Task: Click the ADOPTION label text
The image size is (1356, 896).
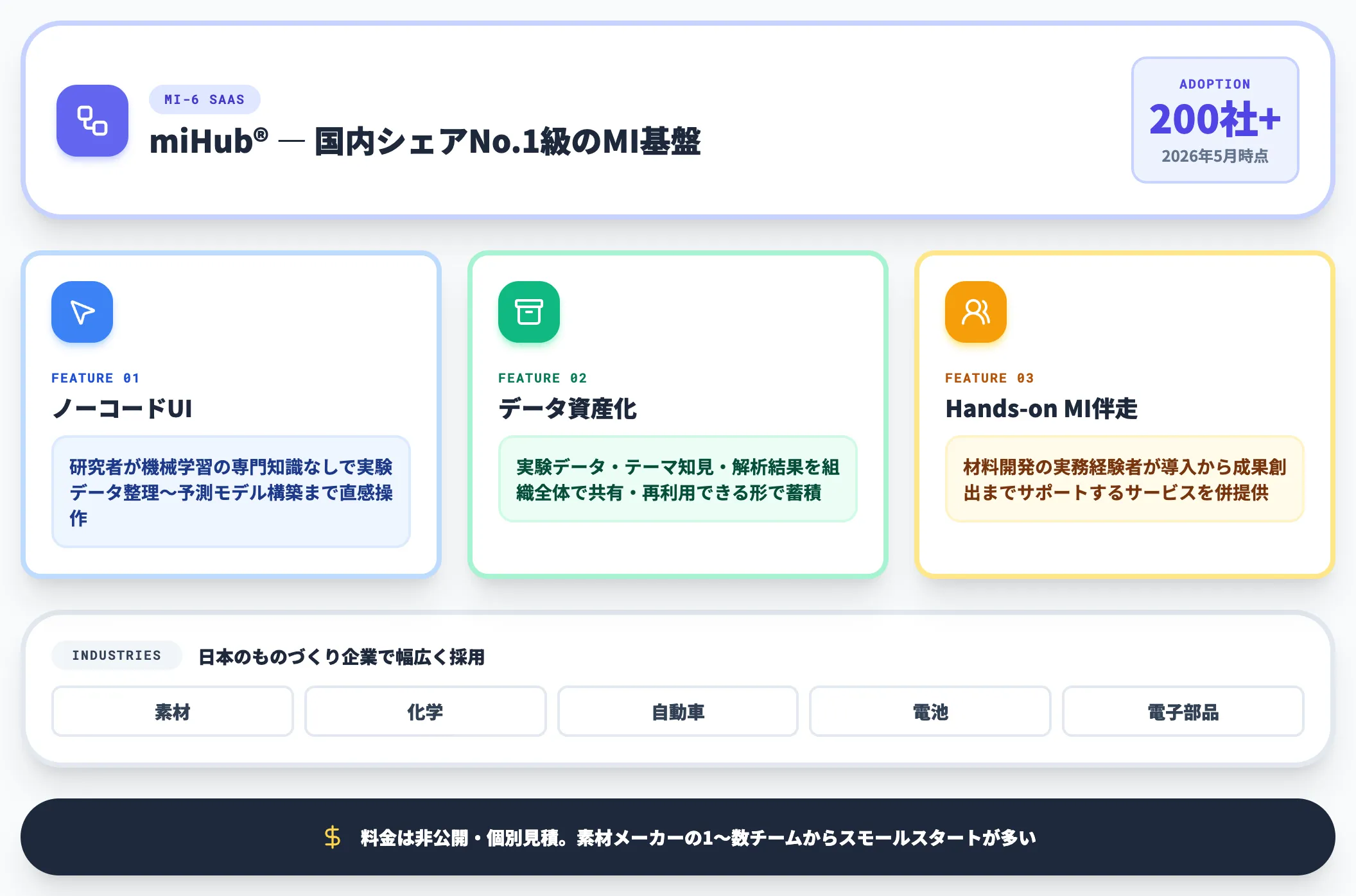Action: click(x=1215, y=84)
